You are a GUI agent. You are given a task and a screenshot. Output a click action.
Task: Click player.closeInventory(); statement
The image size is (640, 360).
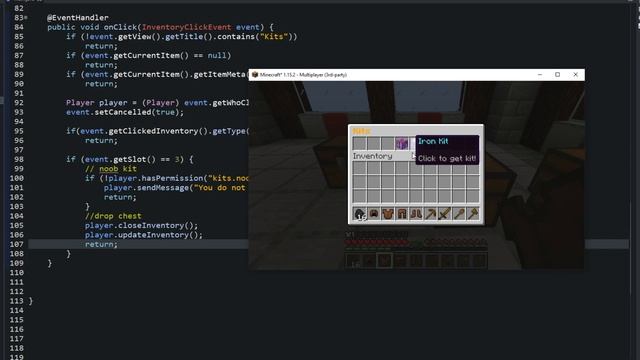tap(141, 225)
